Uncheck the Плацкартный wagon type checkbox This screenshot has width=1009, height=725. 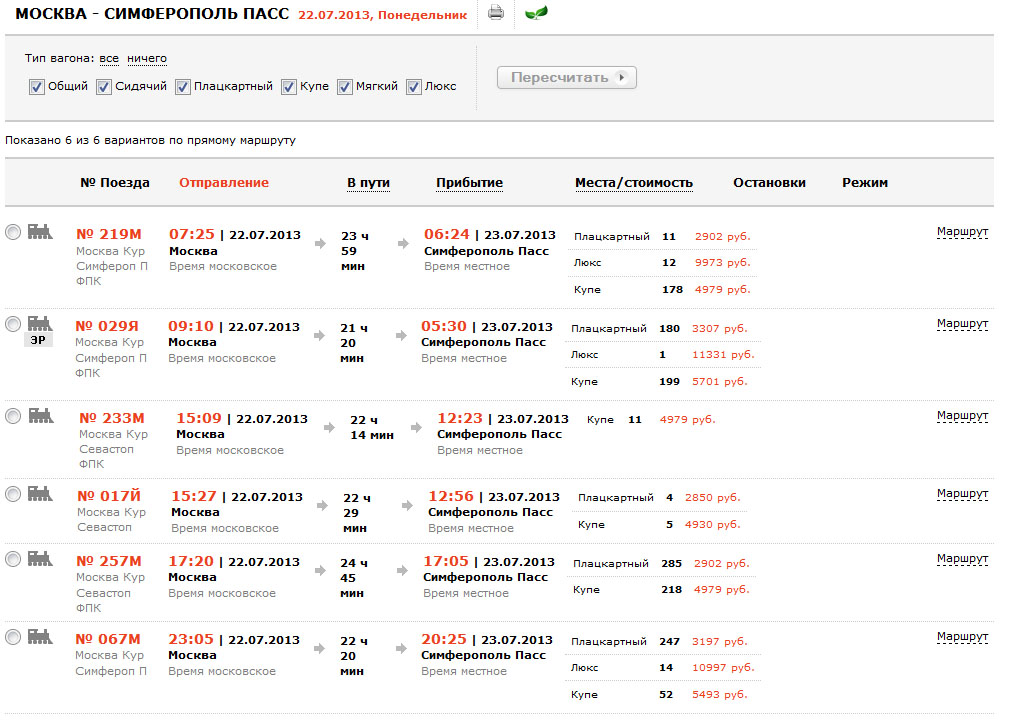(183, 87)
